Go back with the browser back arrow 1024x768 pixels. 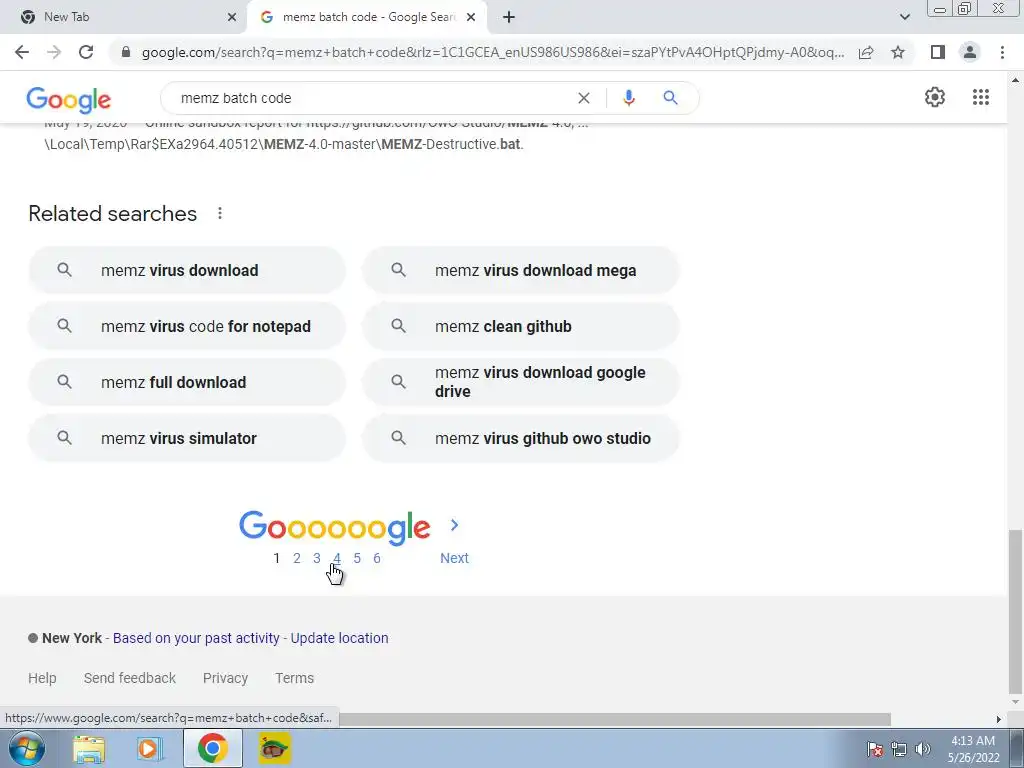(22, 52)
